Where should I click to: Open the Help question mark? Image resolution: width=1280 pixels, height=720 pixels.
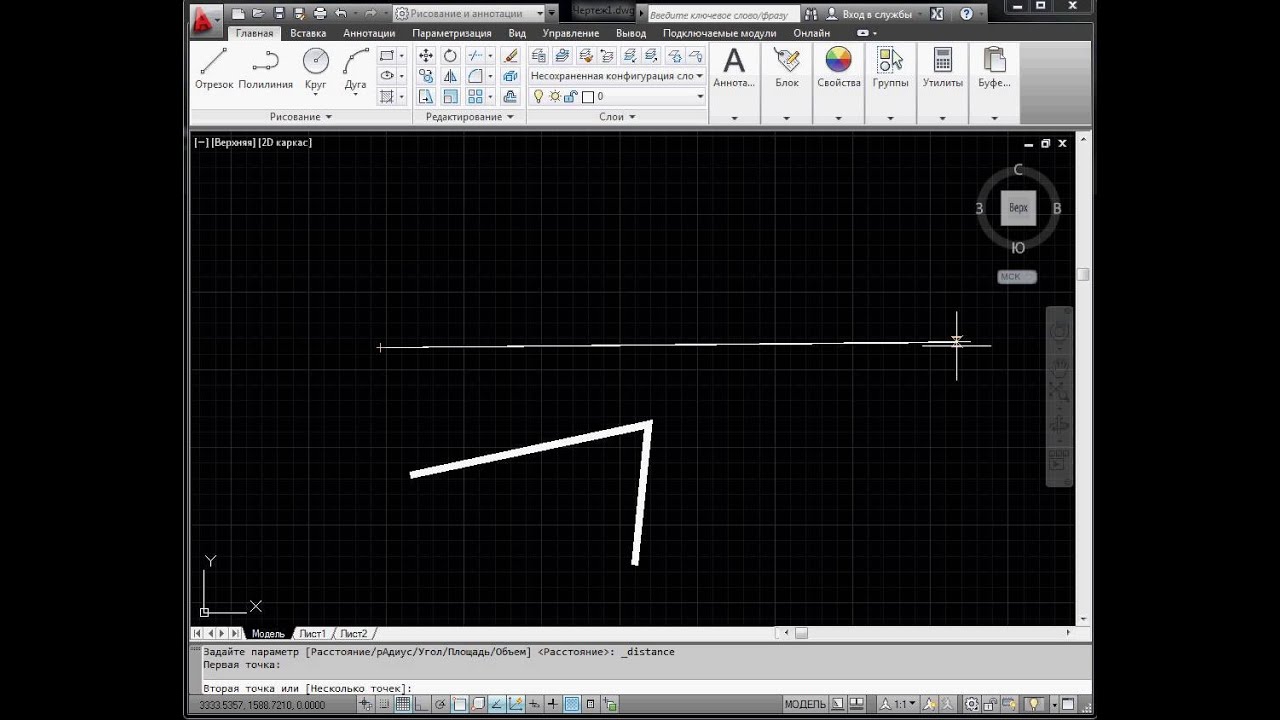[966, 14]
